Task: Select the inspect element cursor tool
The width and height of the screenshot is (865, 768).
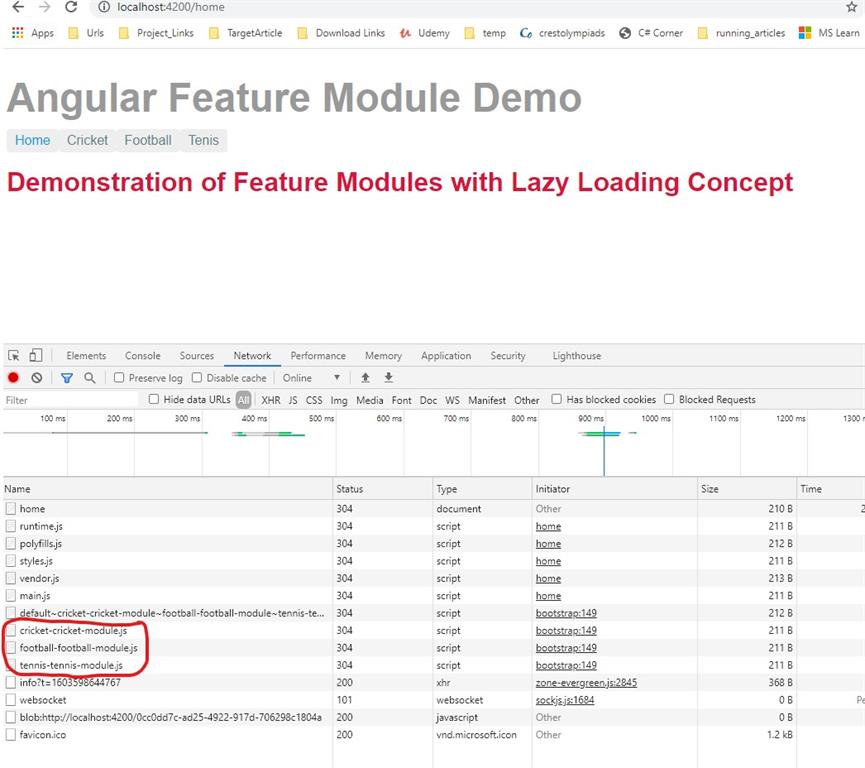Action: 13,355
